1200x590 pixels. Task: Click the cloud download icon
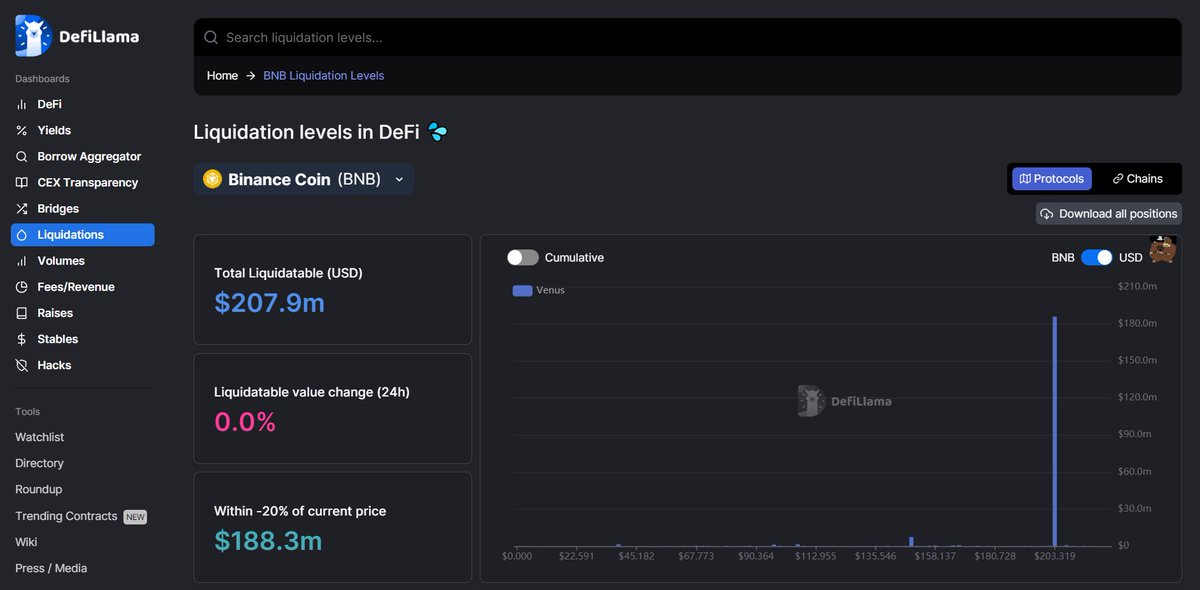(1047, 214)
